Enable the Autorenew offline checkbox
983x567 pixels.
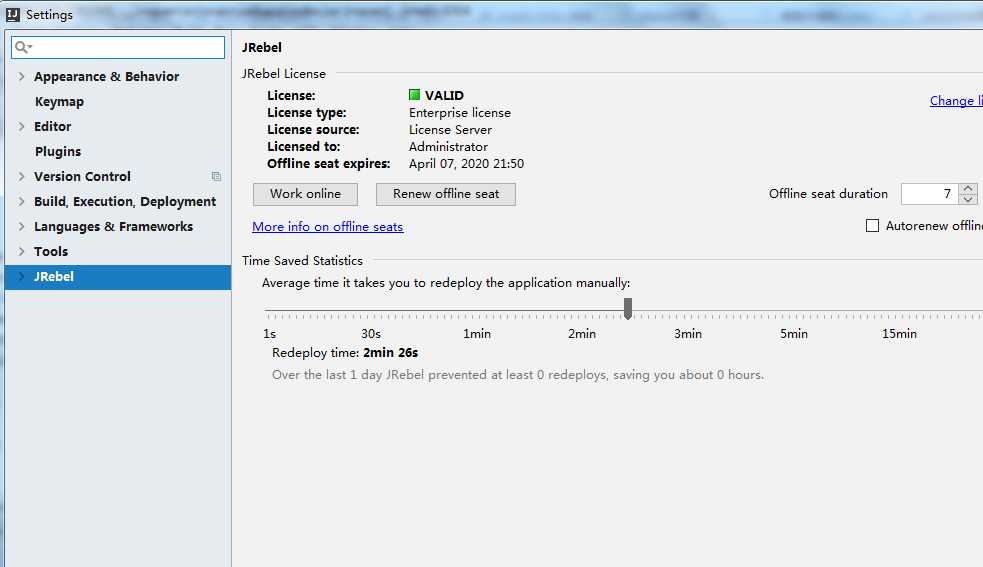coord(872,226)
